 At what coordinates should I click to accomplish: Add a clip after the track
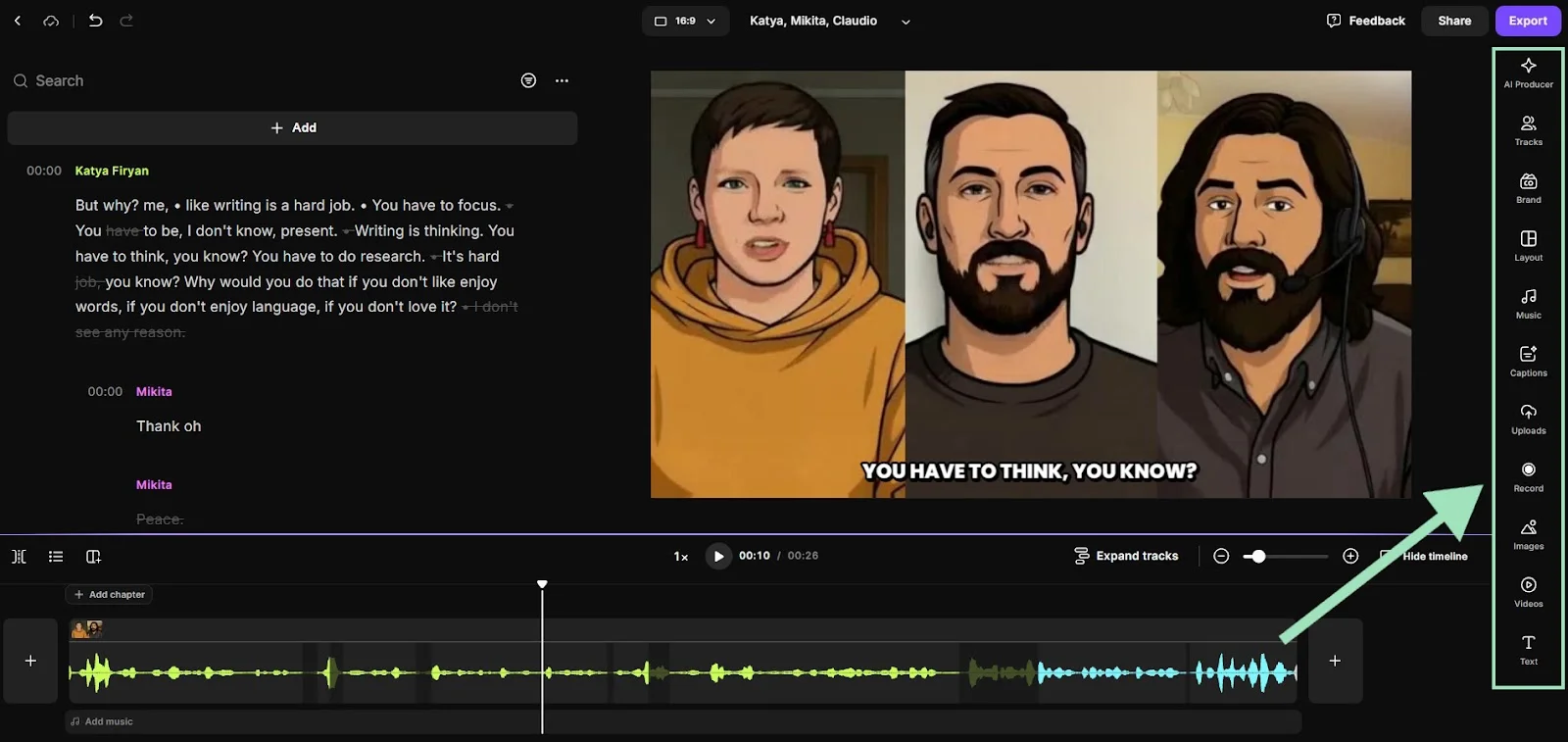click(x=1335, y=661)
